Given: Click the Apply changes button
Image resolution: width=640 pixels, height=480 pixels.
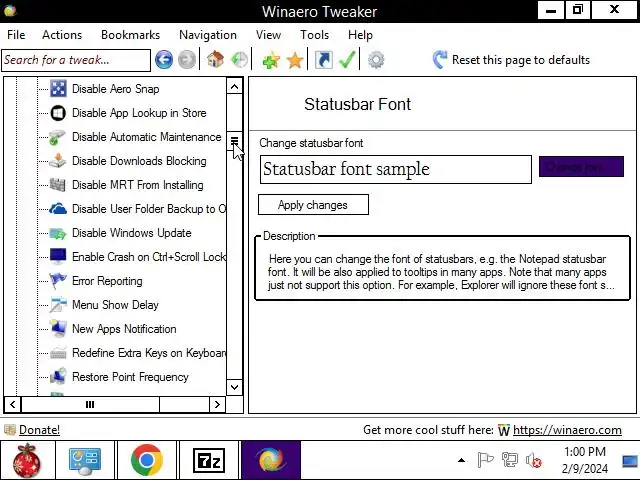Looking at the screenshot, I should (x=313, y=204).
